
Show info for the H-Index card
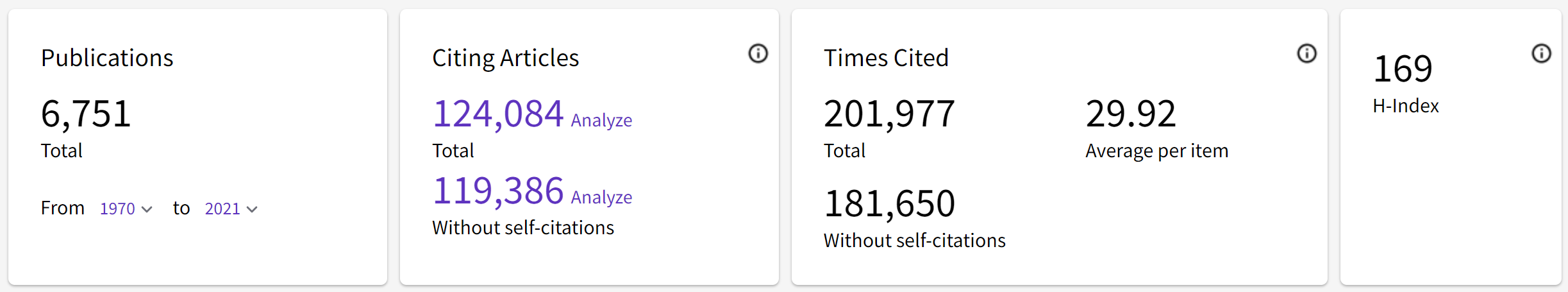click(1541, 53)
